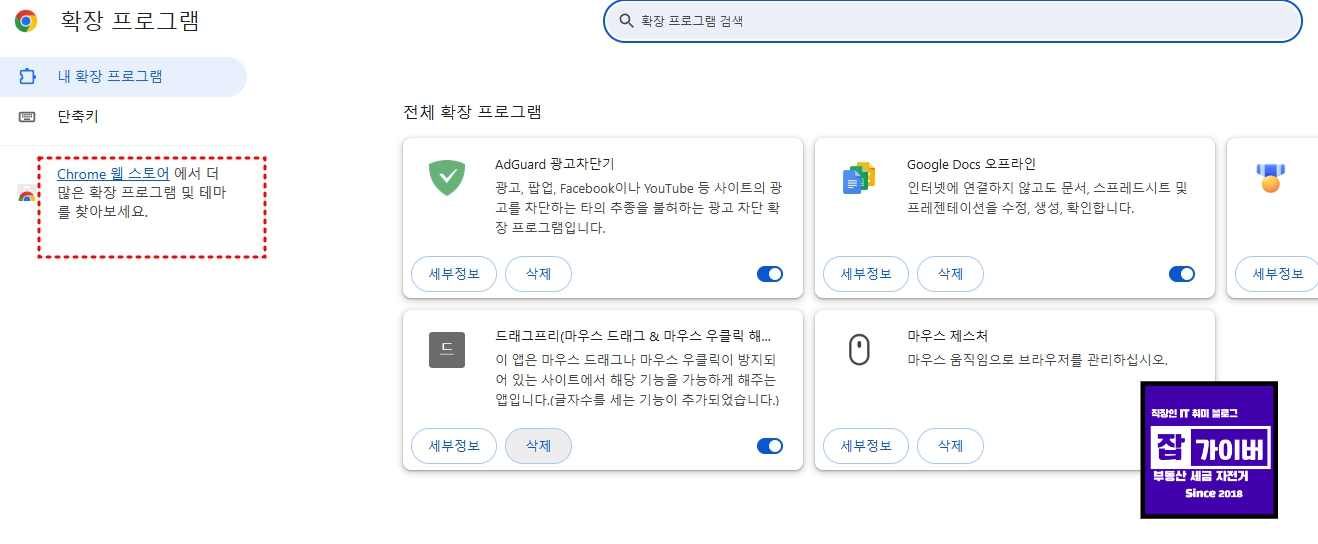Click the 전체 확장 프로그램 heading
Image resolution: width=1318 pixels, height=544 pixels.
click(472, 112)
